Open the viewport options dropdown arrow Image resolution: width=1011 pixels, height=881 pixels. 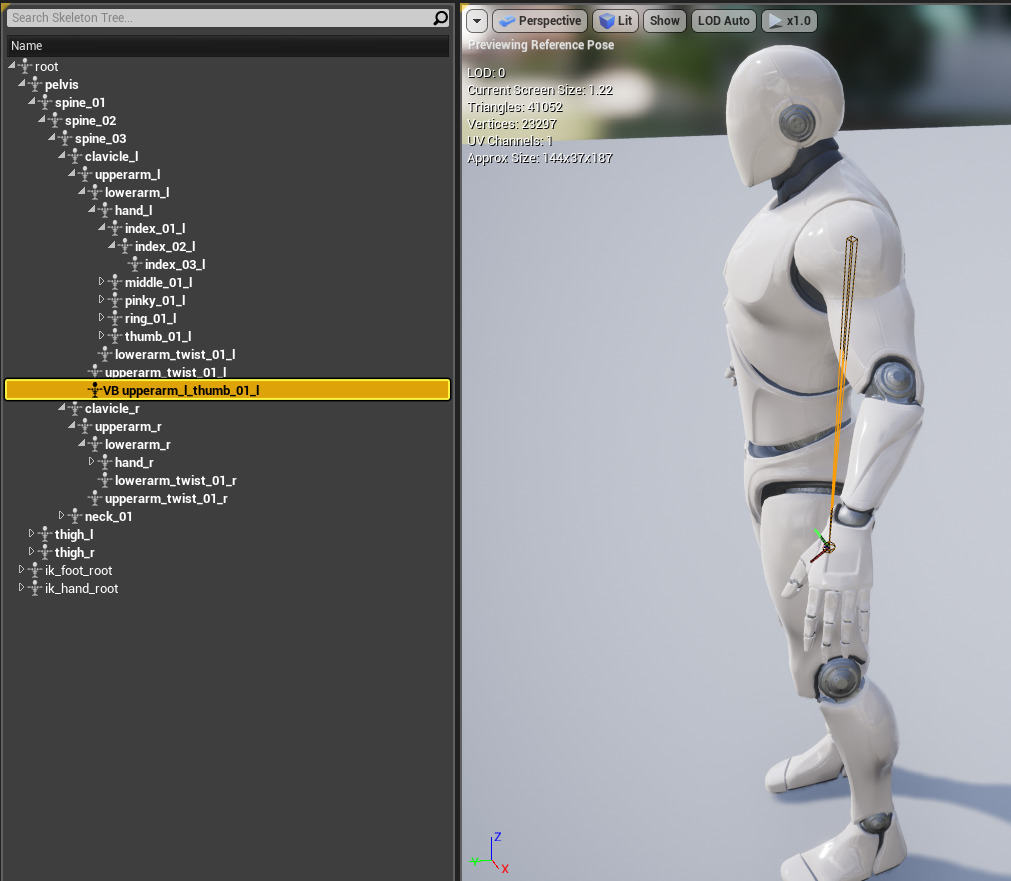pos(477,21)
